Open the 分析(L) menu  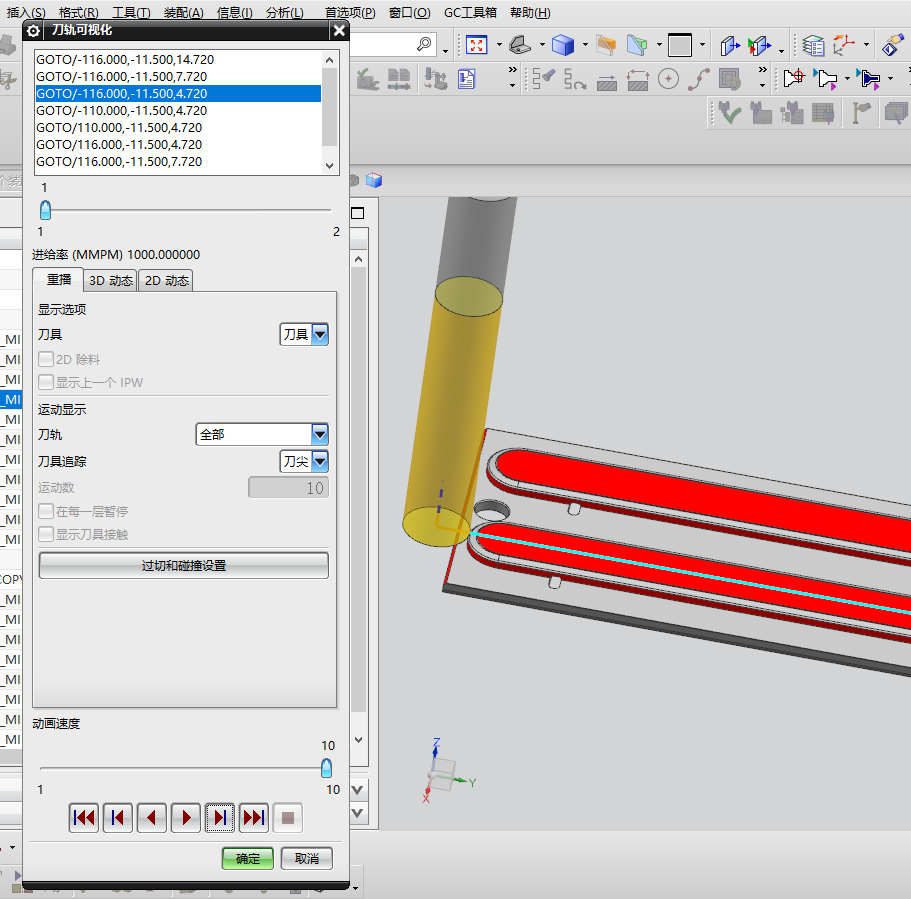(285, 12)
